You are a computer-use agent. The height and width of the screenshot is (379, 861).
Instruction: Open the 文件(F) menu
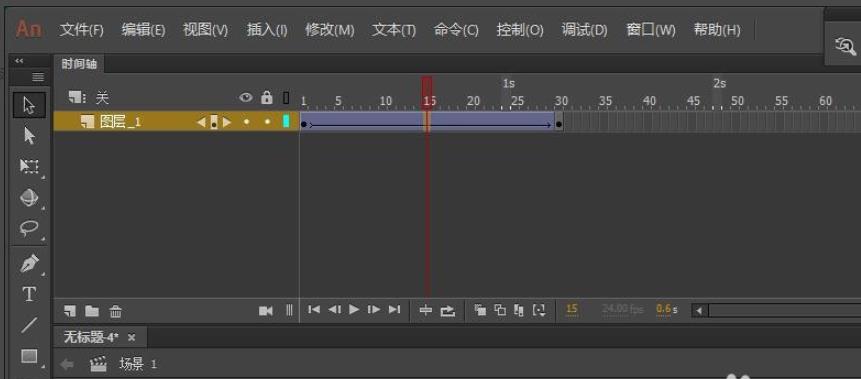81,30
